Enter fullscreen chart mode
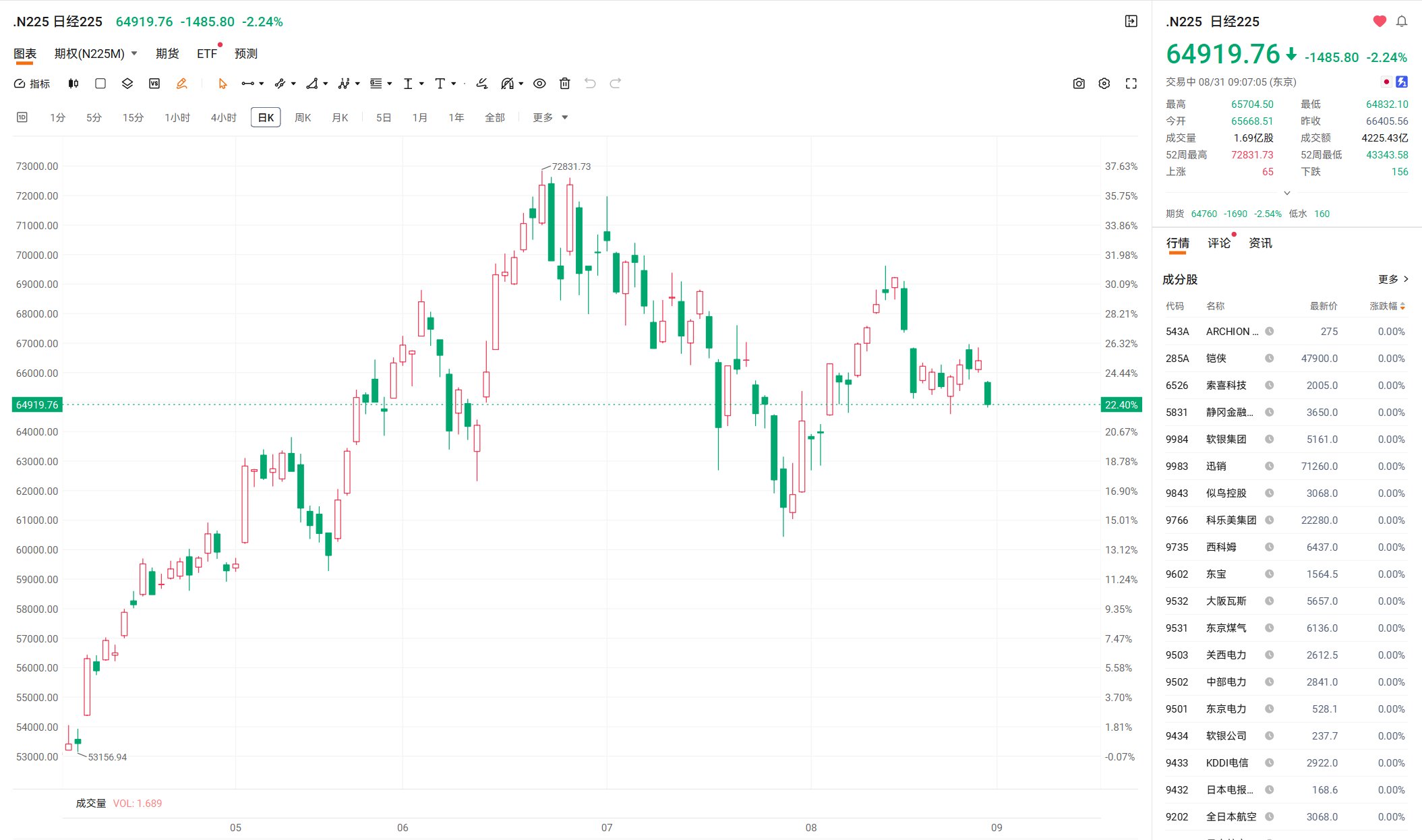The width and height of the screenshot is (1422, 840). [1131, 84]
